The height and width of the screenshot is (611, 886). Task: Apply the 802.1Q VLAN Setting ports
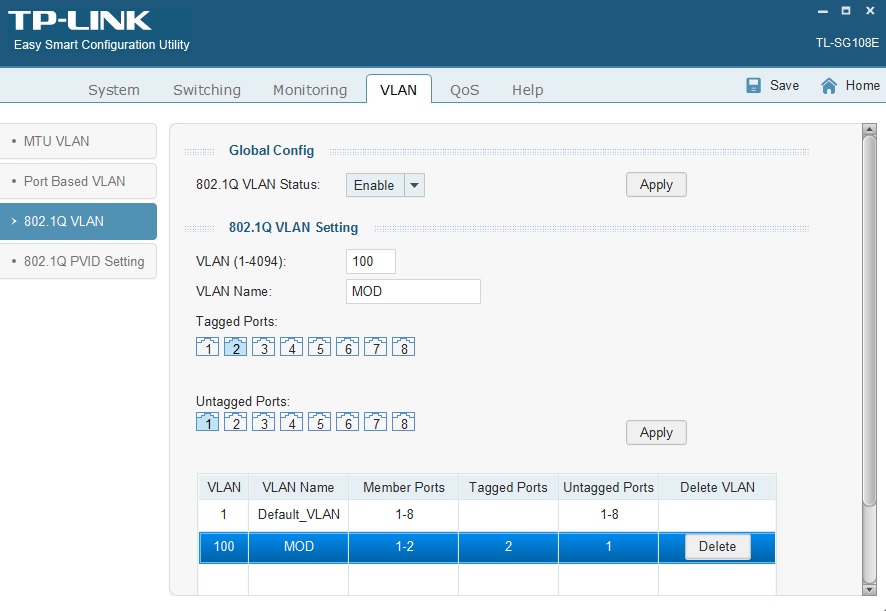coord(656,432)
